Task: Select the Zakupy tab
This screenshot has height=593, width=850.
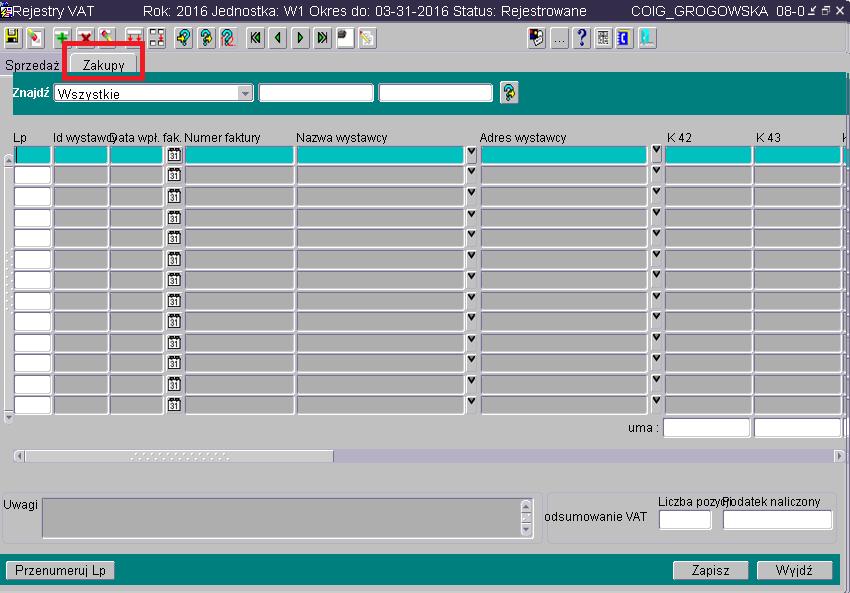Action: tap(104, 65)
